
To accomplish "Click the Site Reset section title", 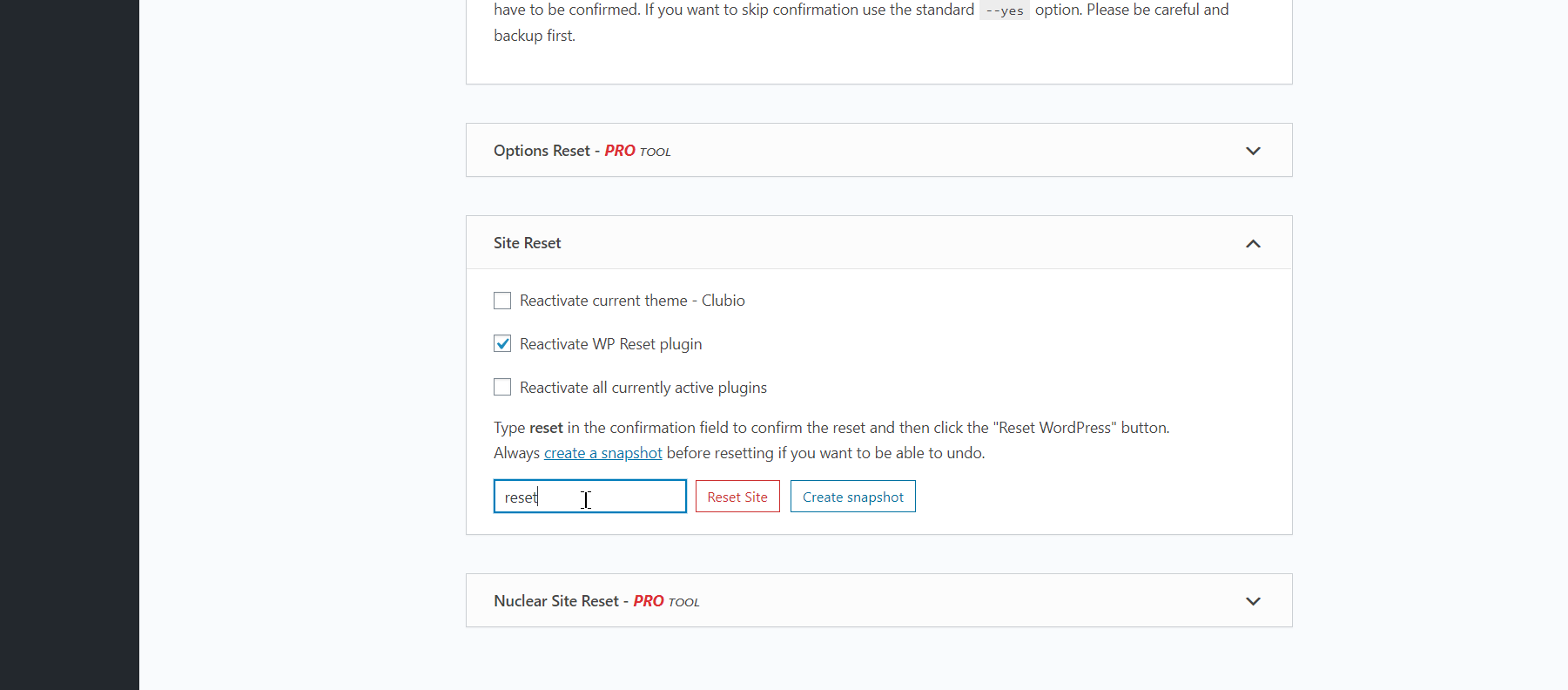I will [527, 243].
